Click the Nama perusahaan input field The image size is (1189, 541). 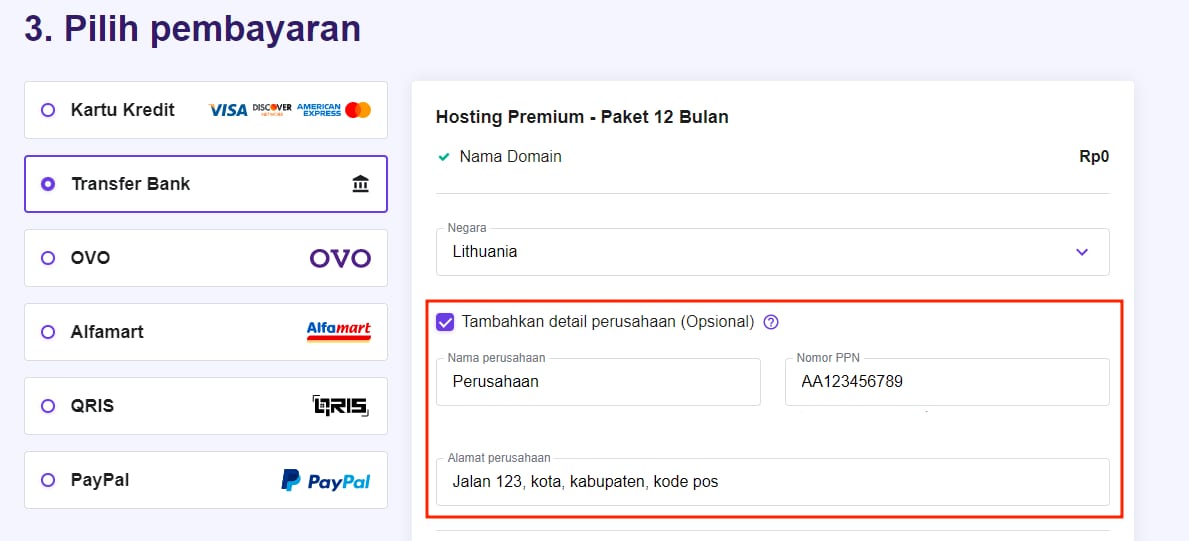tap(598, 382)
